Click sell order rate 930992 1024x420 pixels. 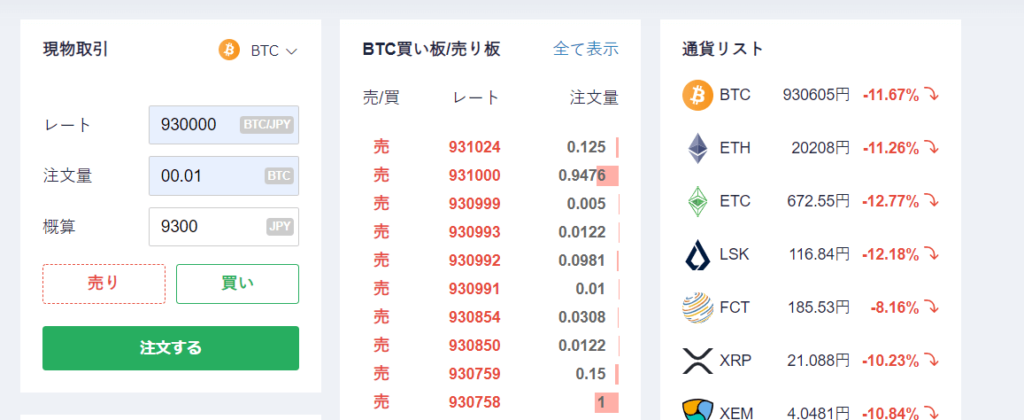click(x=475, y=261)
